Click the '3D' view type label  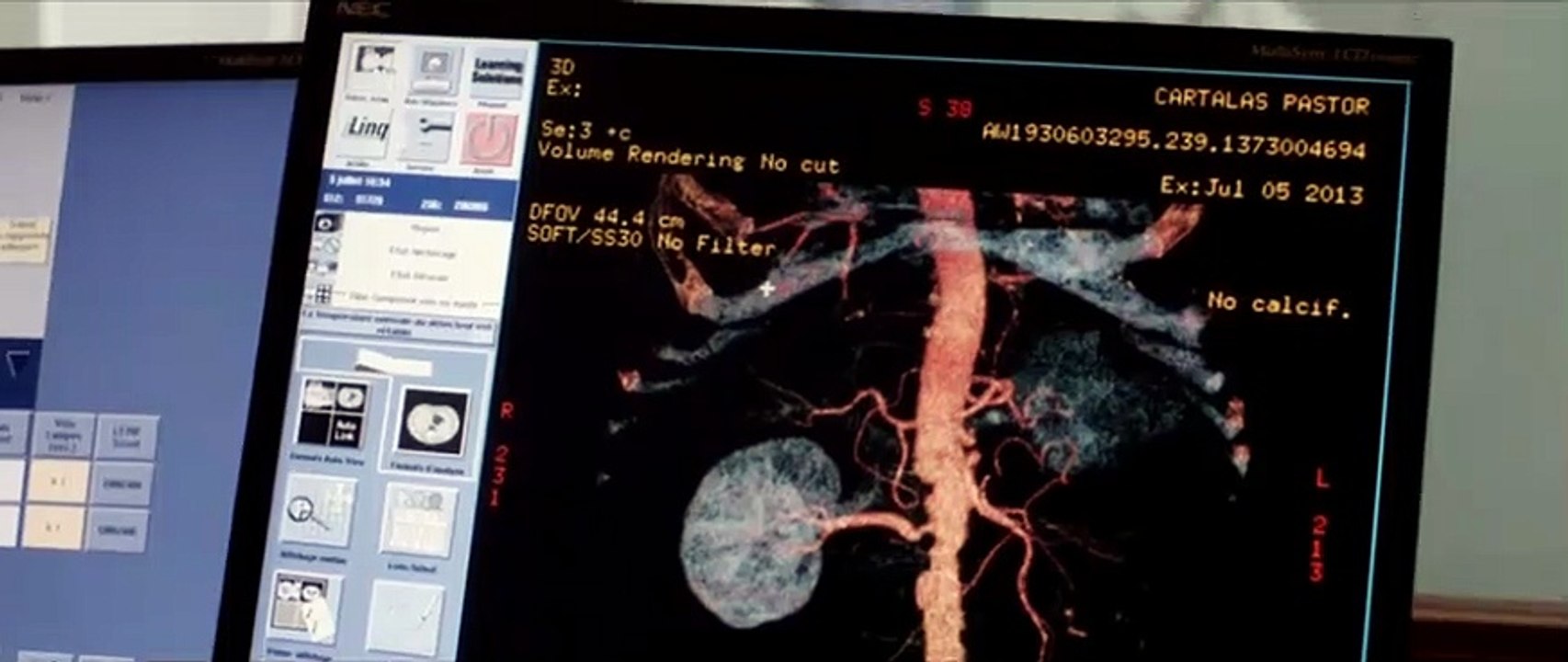point(562,67)
